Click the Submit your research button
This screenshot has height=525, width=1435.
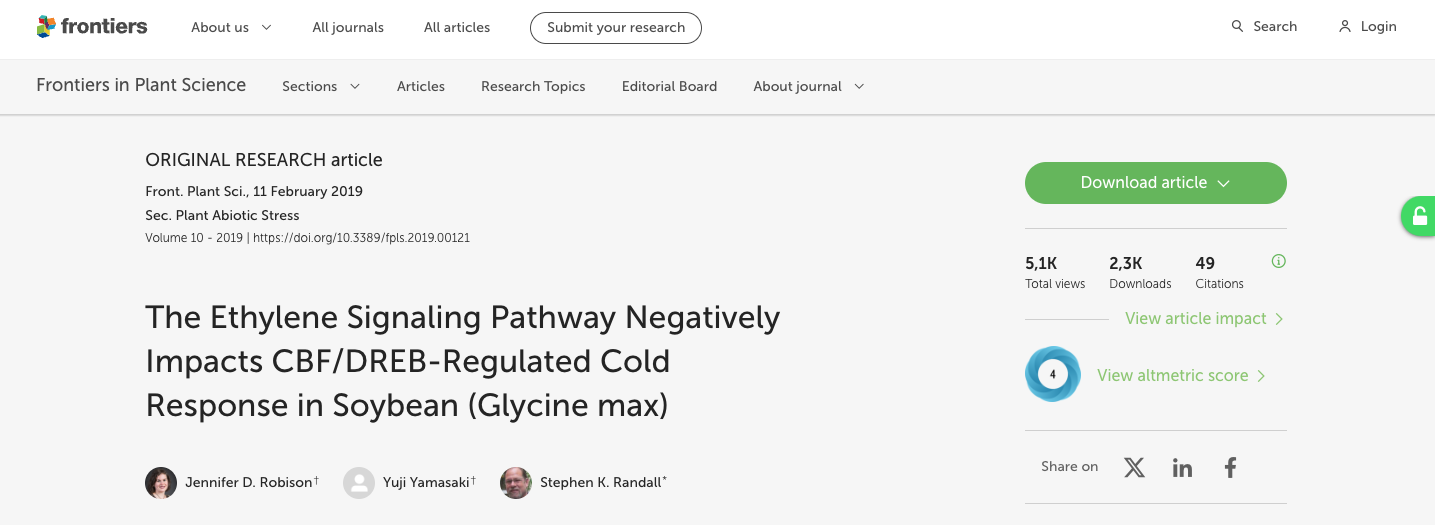pyautogui.click(x=616, y=28)
